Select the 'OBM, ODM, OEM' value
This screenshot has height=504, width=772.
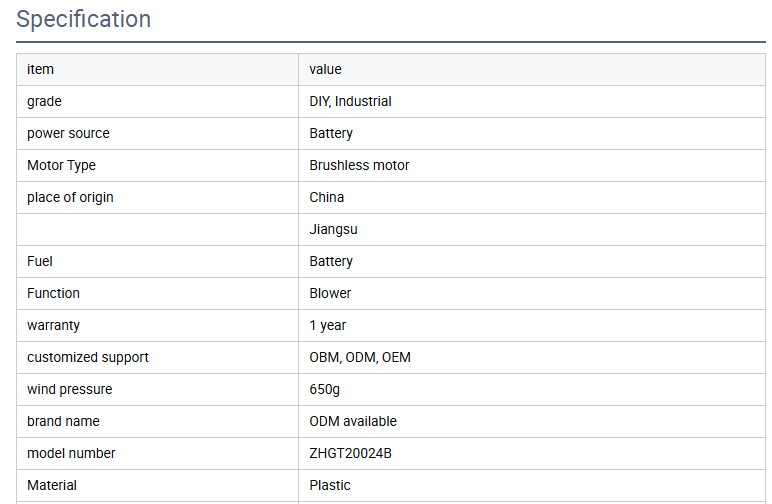(x=360, y=357)
